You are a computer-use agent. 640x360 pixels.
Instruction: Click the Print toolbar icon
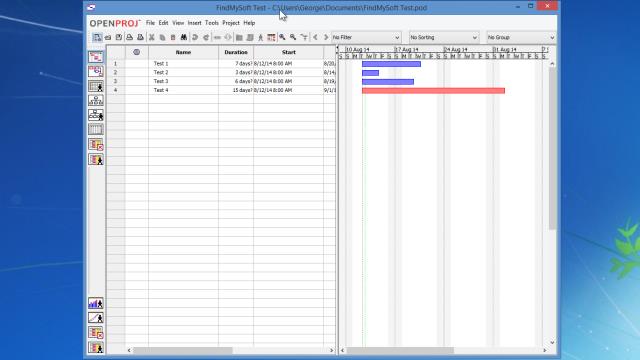[130, 38]
